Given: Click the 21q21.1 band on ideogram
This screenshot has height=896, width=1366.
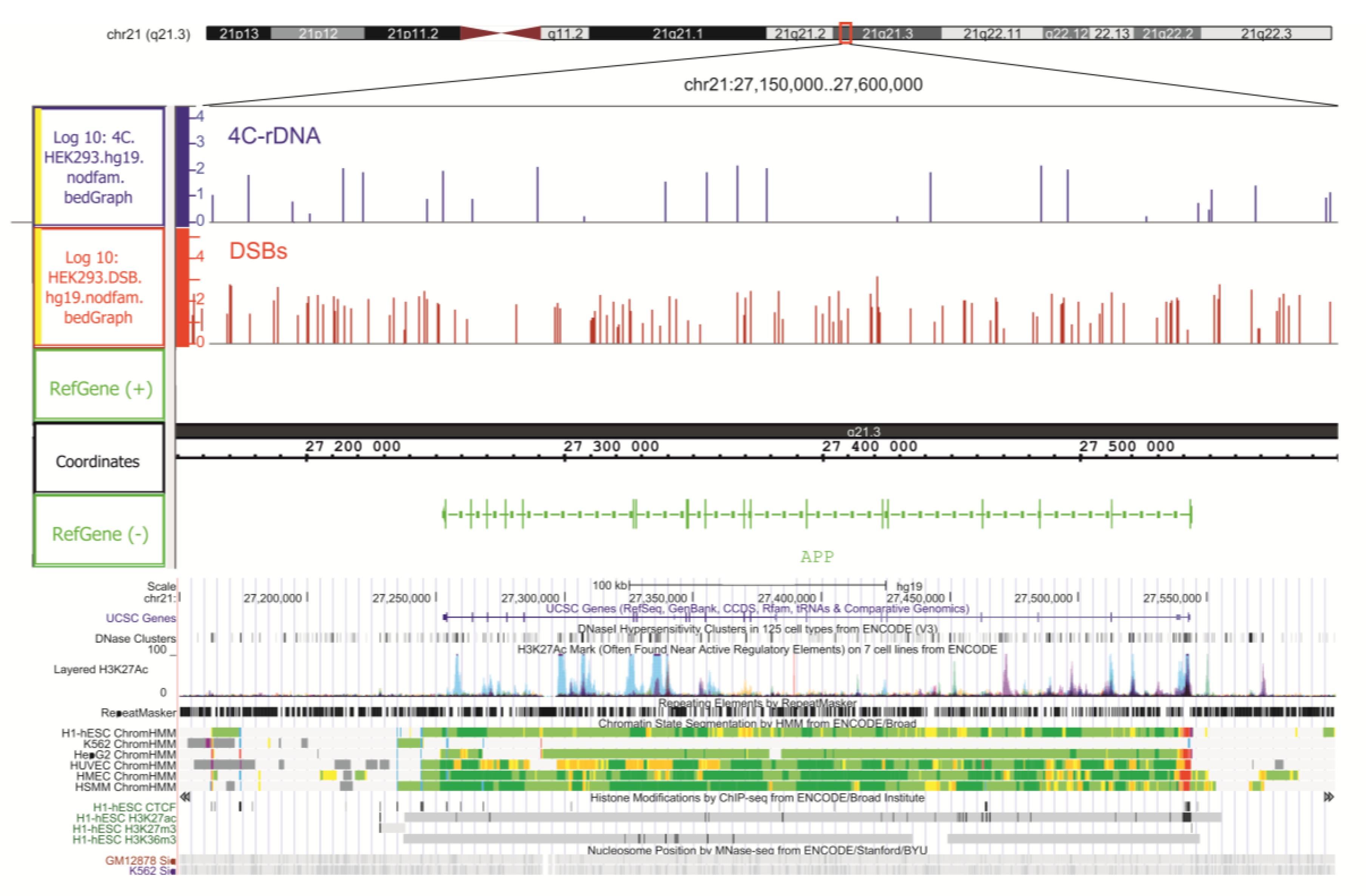Looking at the screenshot, I should point(677,33).
